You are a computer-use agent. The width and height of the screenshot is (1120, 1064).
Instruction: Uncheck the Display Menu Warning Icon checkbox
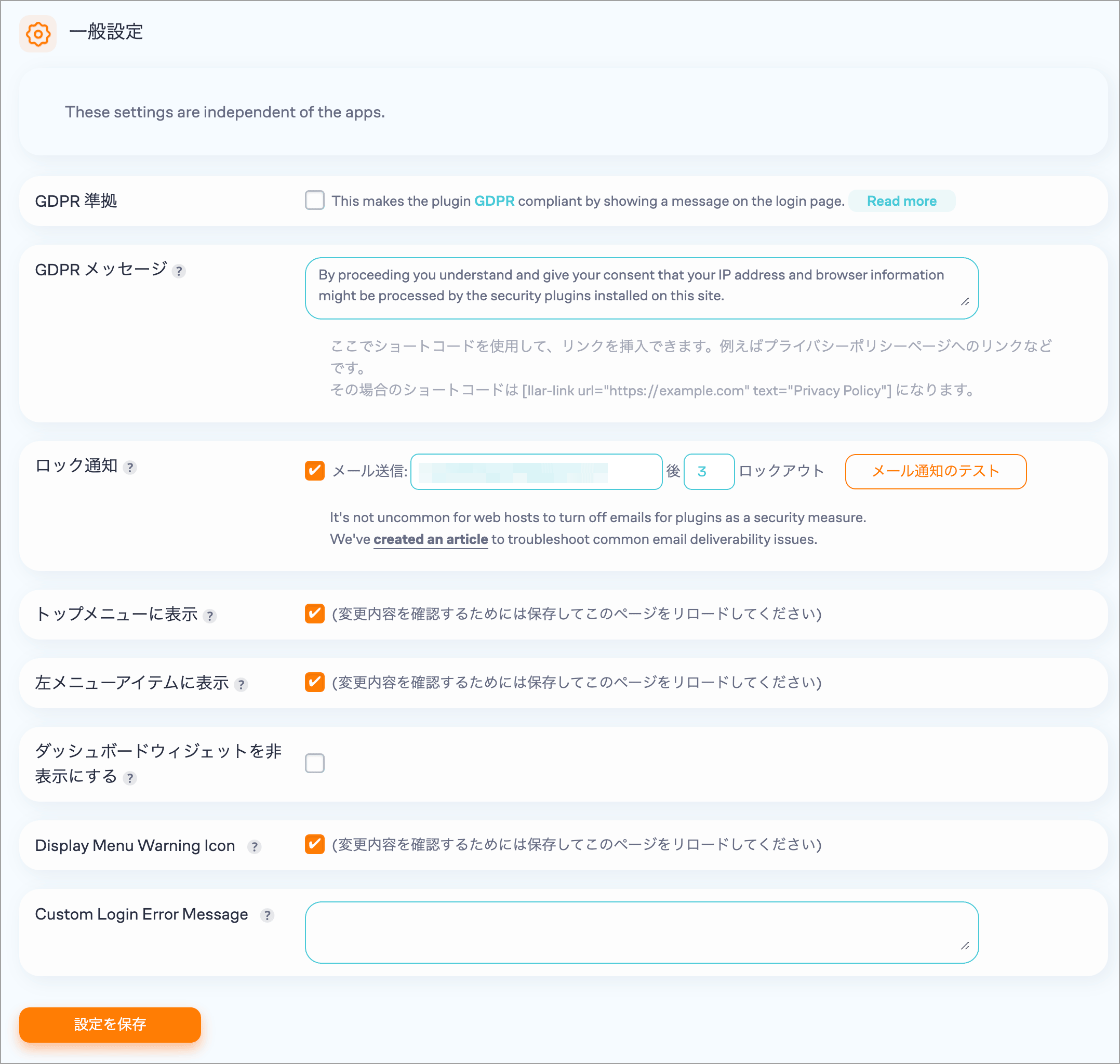pos(315,845)
